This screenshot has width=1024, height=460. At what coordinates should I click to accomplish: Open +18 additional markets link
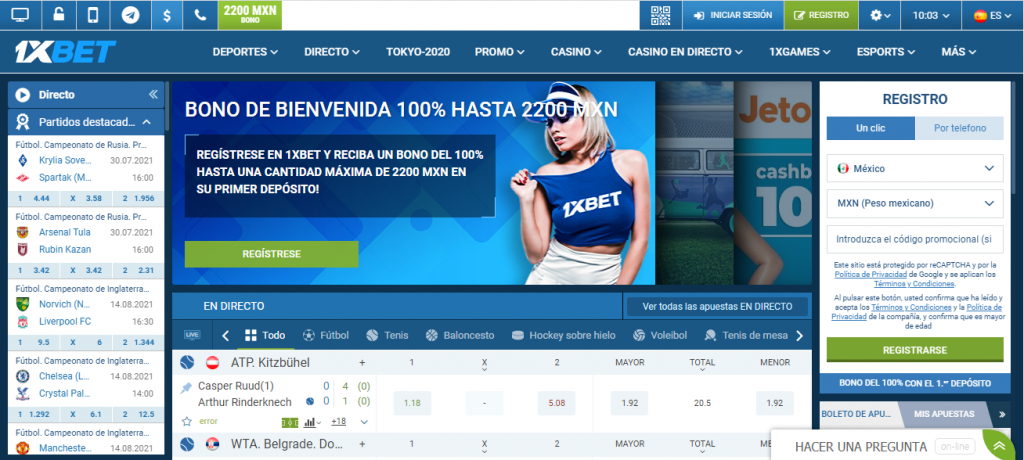(x=338, y=421)
